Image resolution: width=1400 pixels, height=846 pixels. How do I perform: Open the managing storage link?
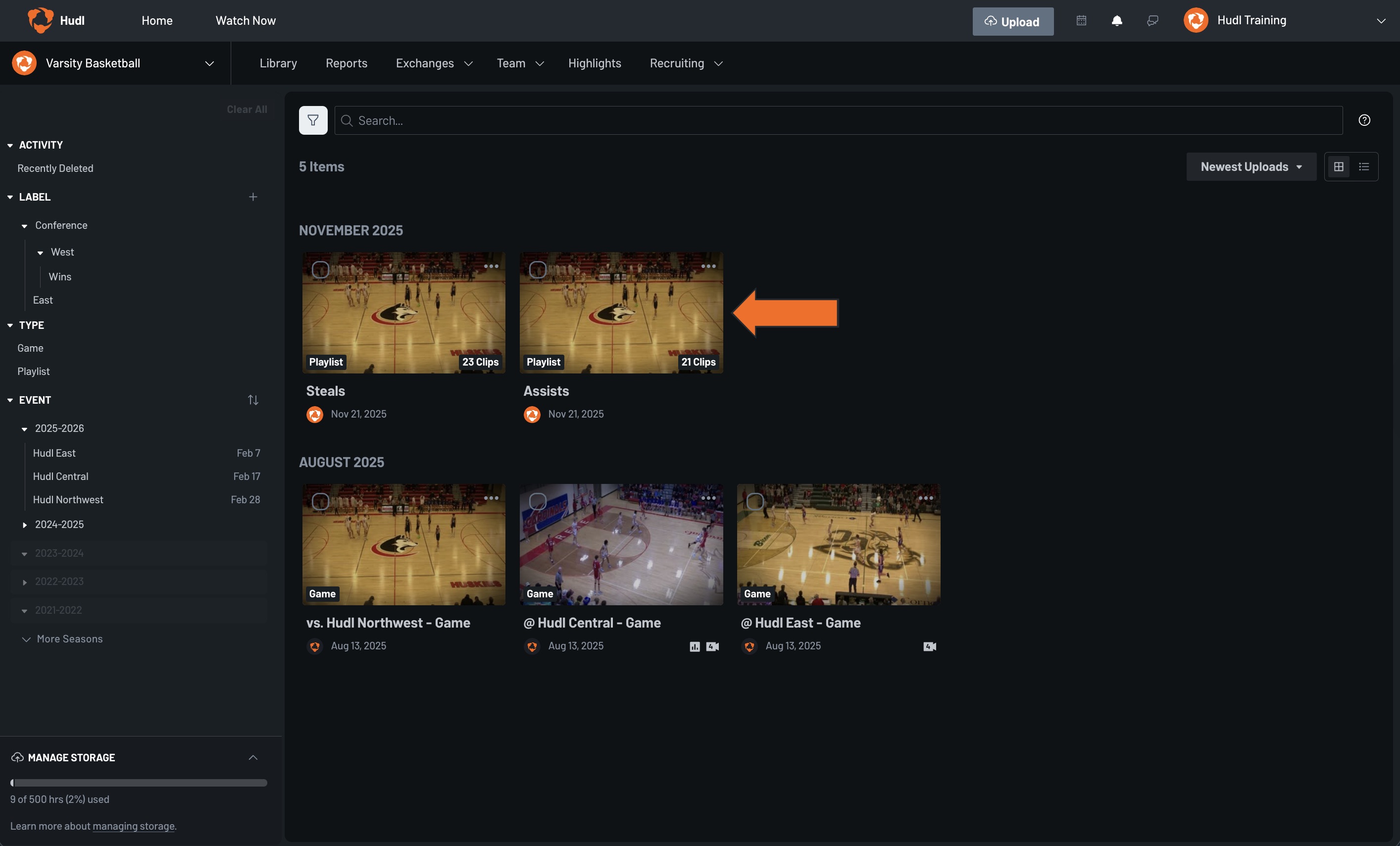[134, 826]
